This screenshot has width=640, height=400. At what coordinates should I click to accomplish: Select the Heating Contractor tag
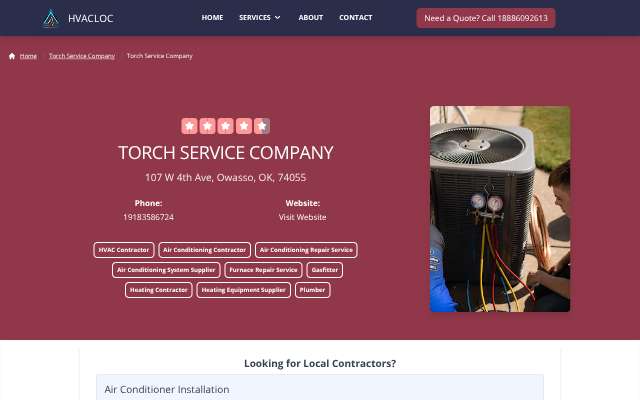click(159, 290)
